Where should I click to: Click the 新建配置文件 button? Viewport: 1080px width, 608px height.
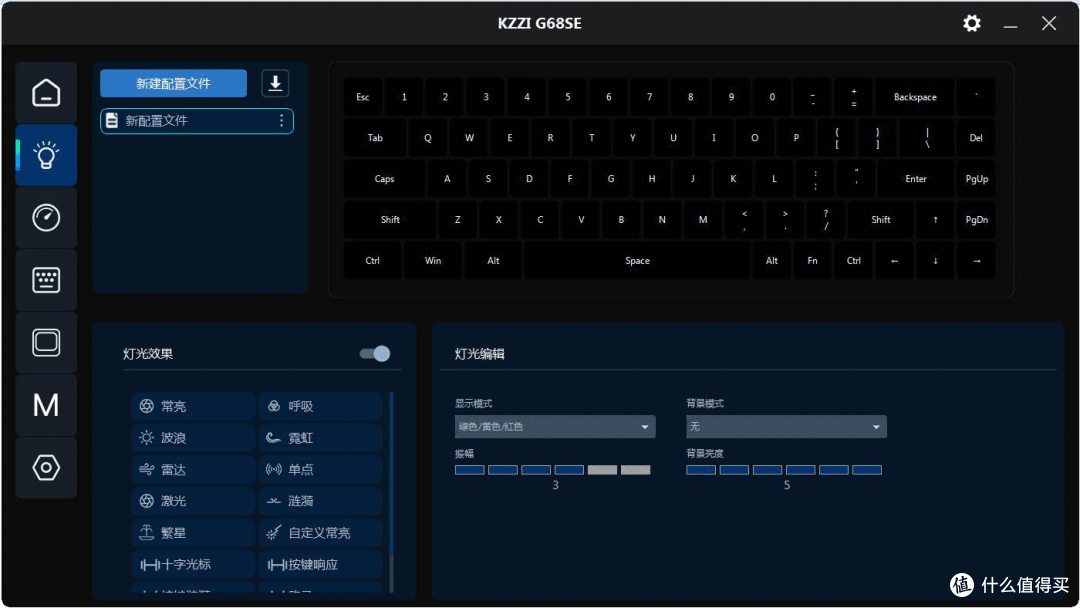coord(174,83)
